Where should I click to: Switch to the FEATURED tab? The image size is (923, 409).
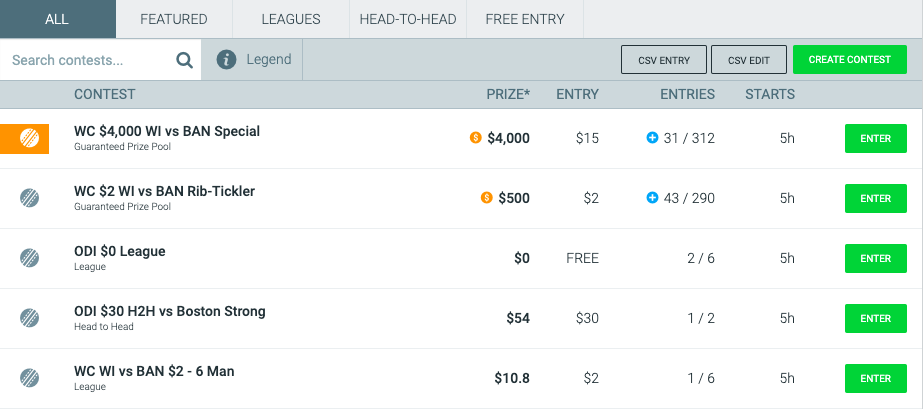[174, 19]
